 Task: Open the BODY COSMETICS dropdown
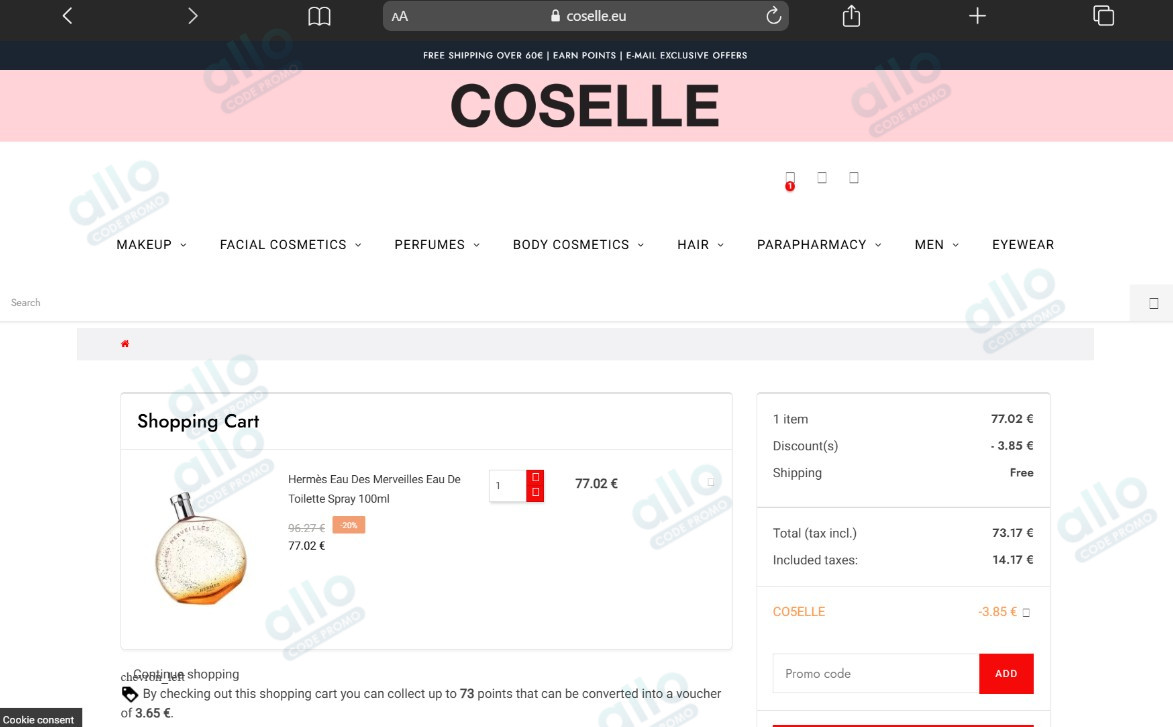click(x=571, y=244)
